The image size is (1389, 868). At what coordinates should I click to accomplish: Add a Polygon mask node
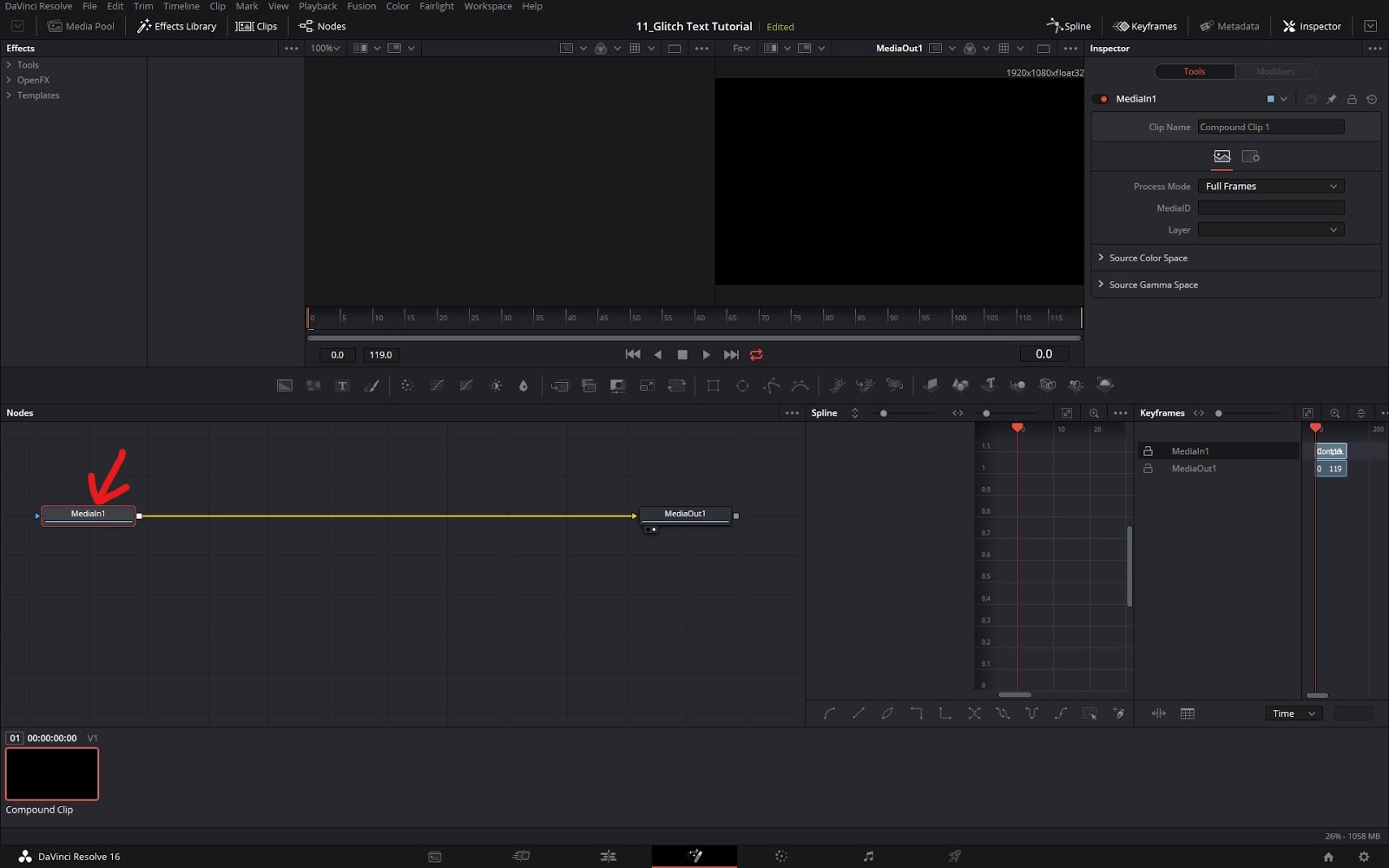click(x=771, y=385)
